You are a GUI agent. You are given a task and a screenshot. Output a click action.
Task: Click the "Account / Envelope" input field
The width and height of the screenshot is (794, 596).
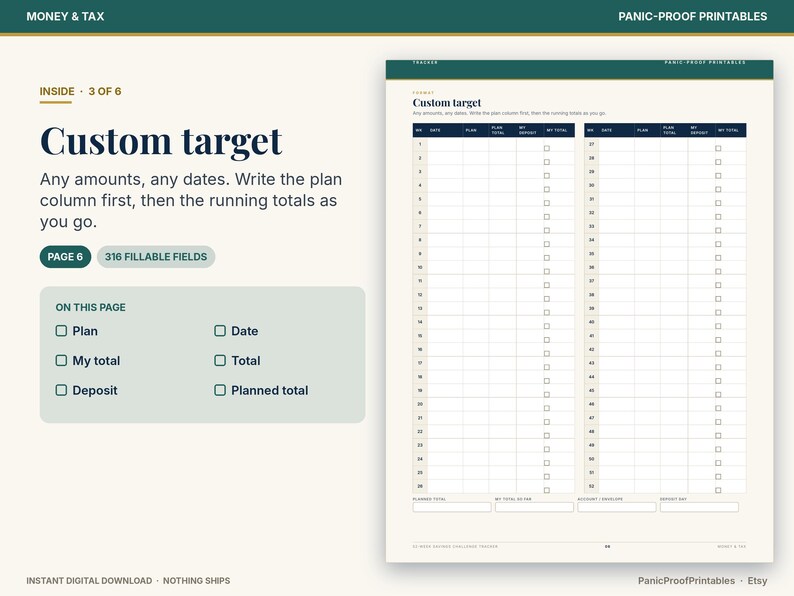pyautogui.click(x=617, y=507)
